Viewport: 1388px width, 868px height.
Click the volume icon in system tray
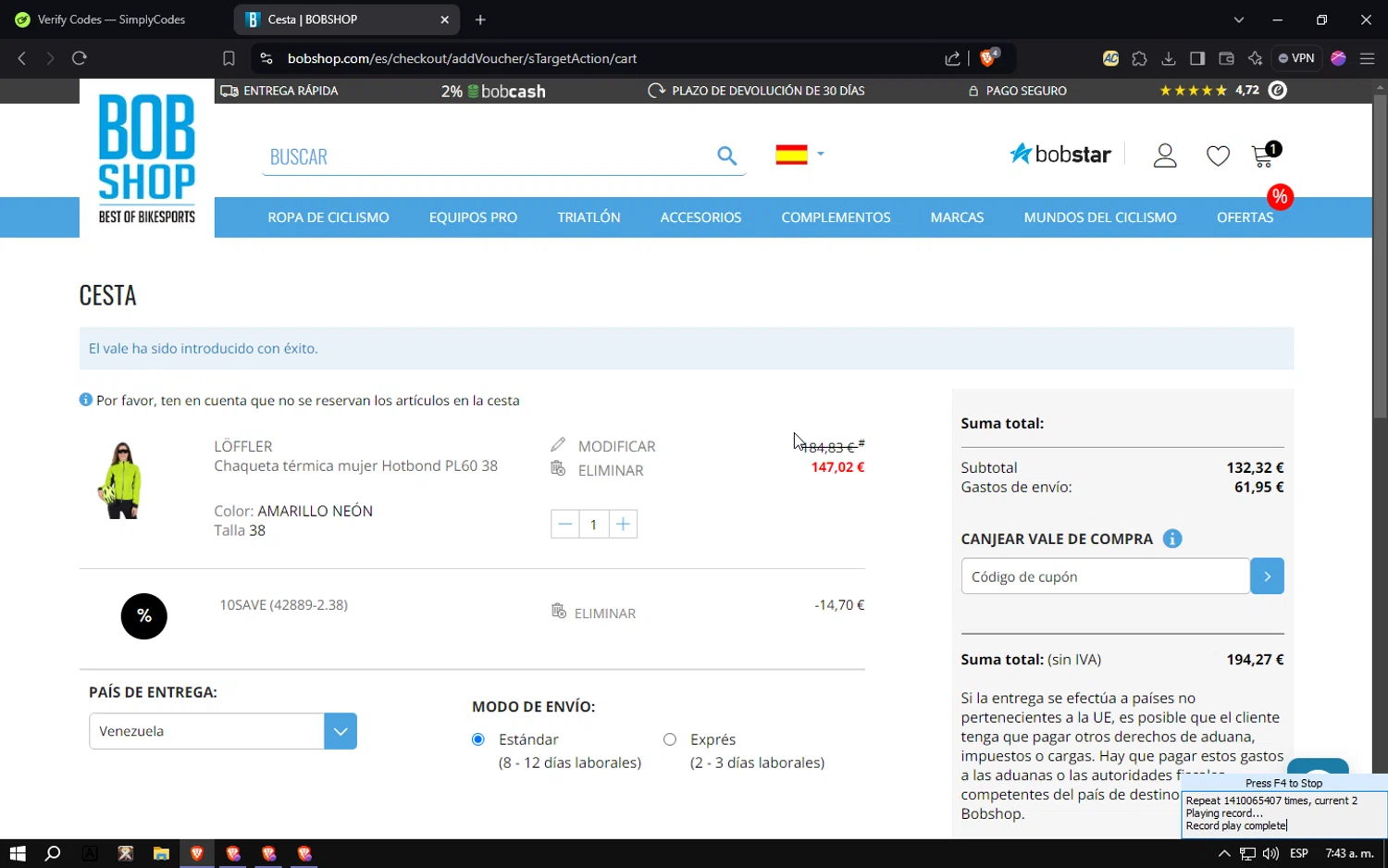point(1270,853)
